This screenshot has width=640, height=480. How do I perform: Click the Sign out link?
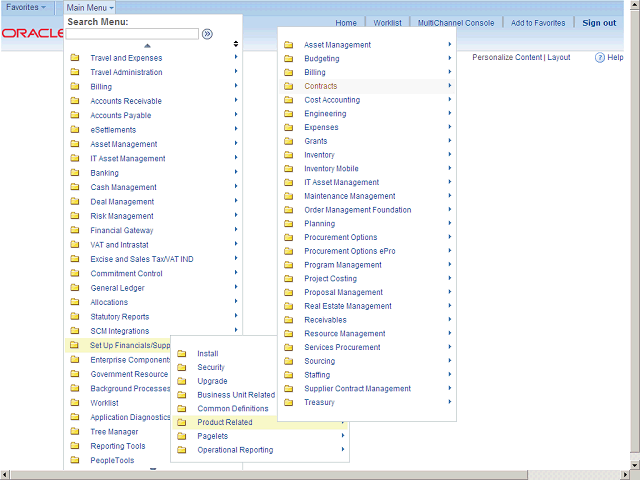click(x=599, y=23)
